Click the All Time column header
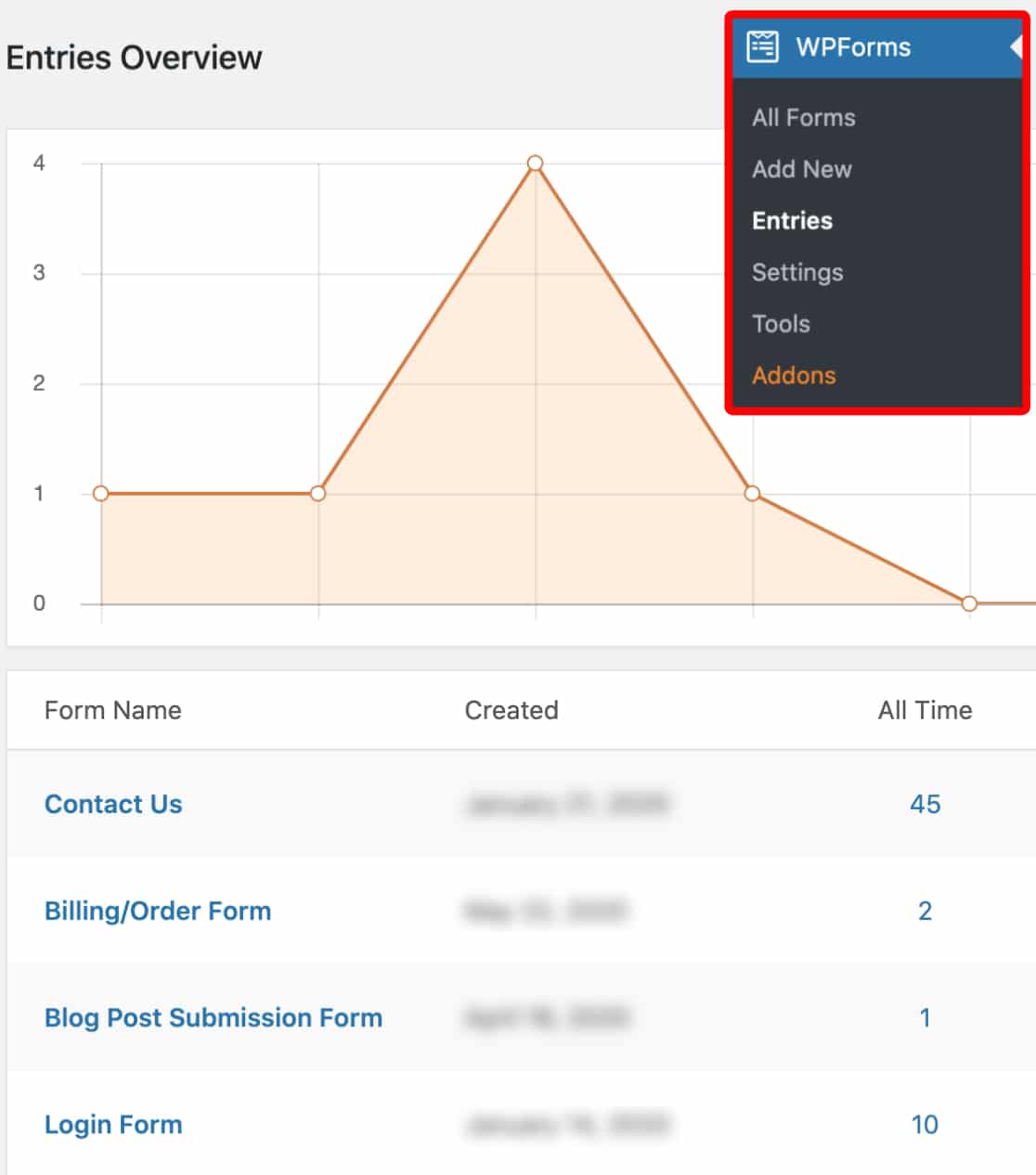Screen dimensions: 1036x1175 (x=926, y=710)
